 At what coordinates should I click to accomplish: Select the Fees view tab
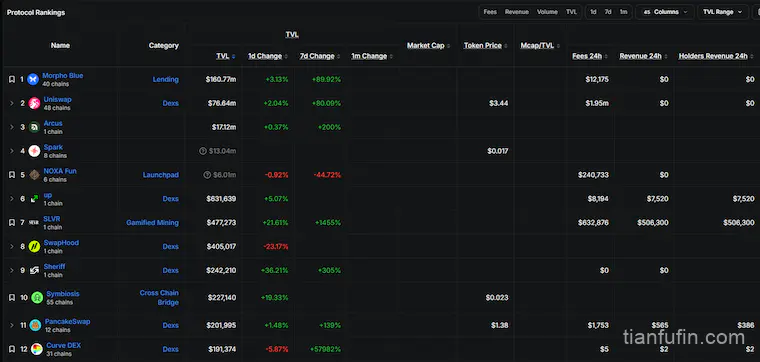(x=490, y=12)
